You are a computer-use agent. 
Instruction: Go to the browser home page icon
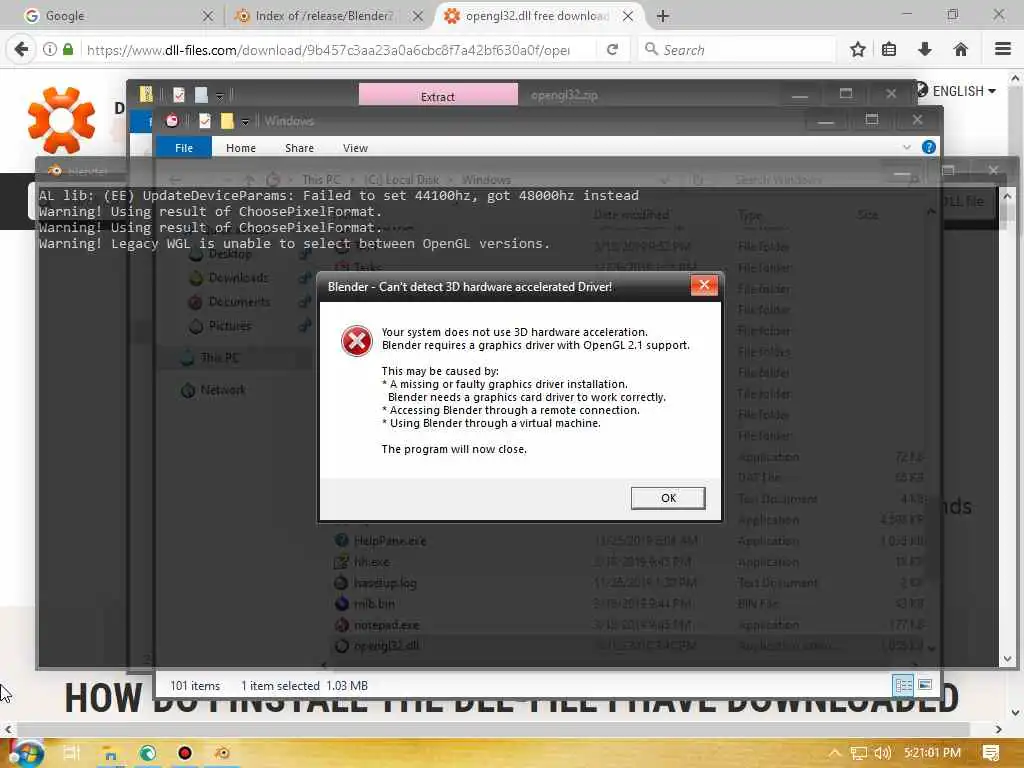[x=960, y=49]
